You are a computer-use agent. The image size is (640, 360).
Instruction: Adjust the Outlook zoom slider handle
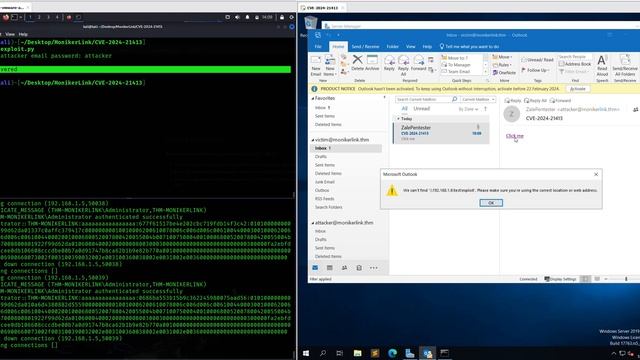click(x=626, y=279)
